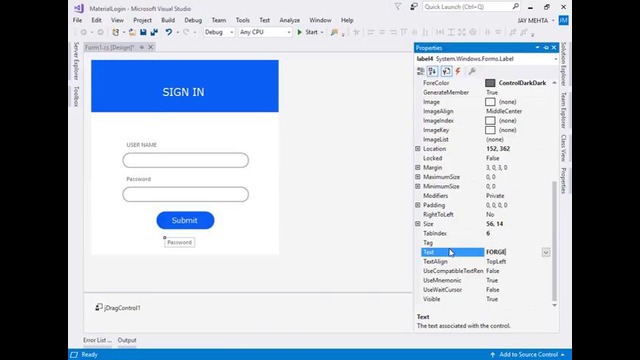Click the green Start debugging arrow
This screenshot has width=640, height=360.
tap(300, 32)
